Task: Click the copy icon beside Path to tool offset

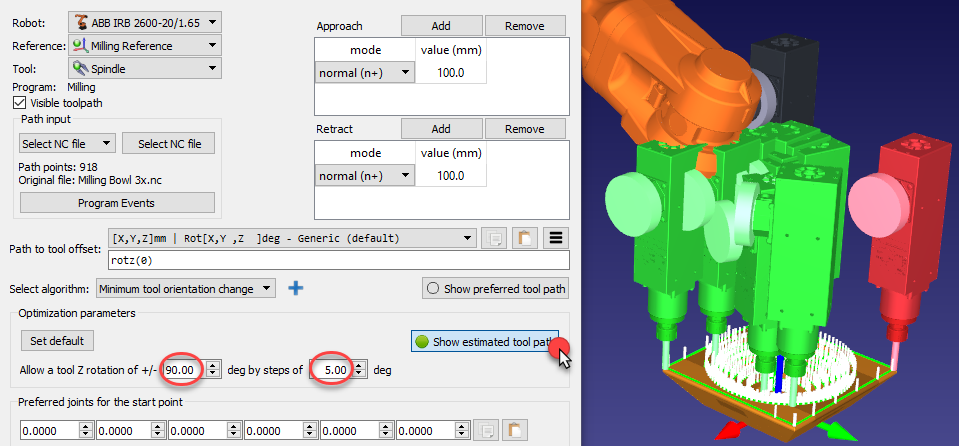Action: pos(494,238)
